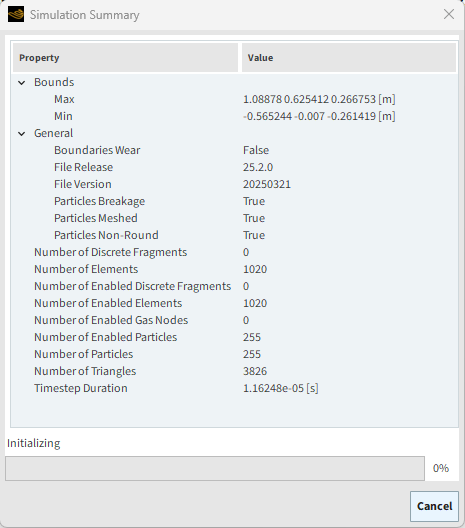Screen dimensions: 465x528
Task: Click the Value column header
Action: (x=349, y=58)
